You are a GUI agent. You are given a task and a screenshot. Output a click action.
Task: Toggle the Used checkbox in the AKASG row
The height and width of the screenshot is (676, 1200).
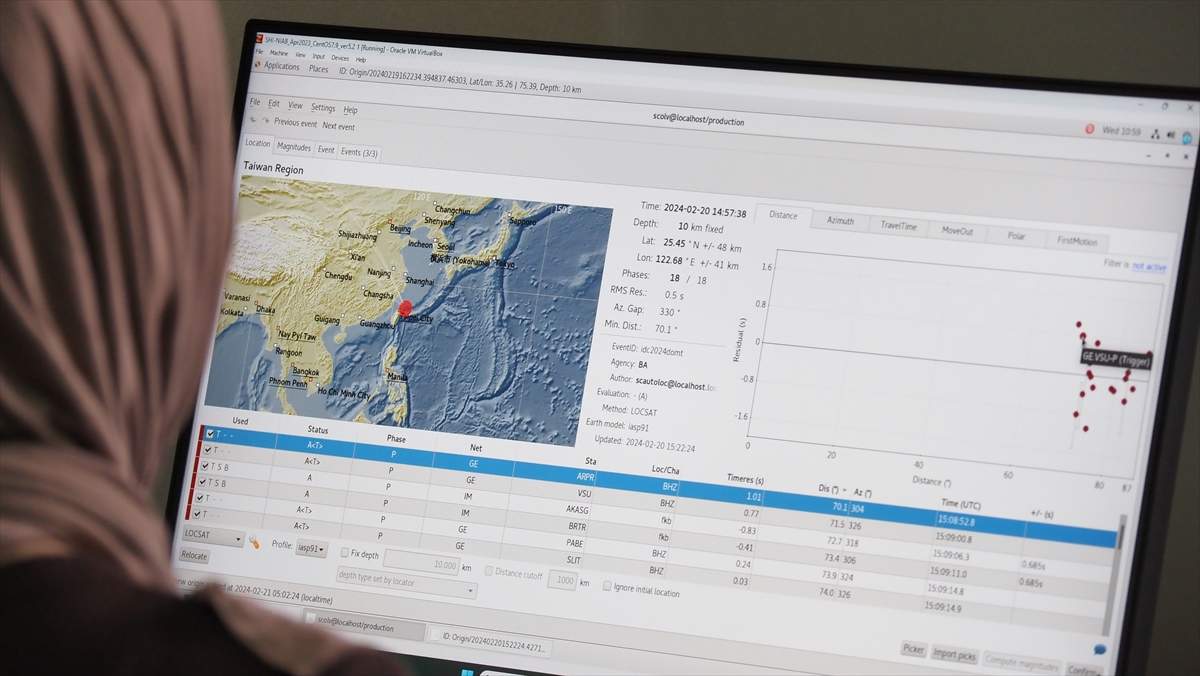(205, 466)
